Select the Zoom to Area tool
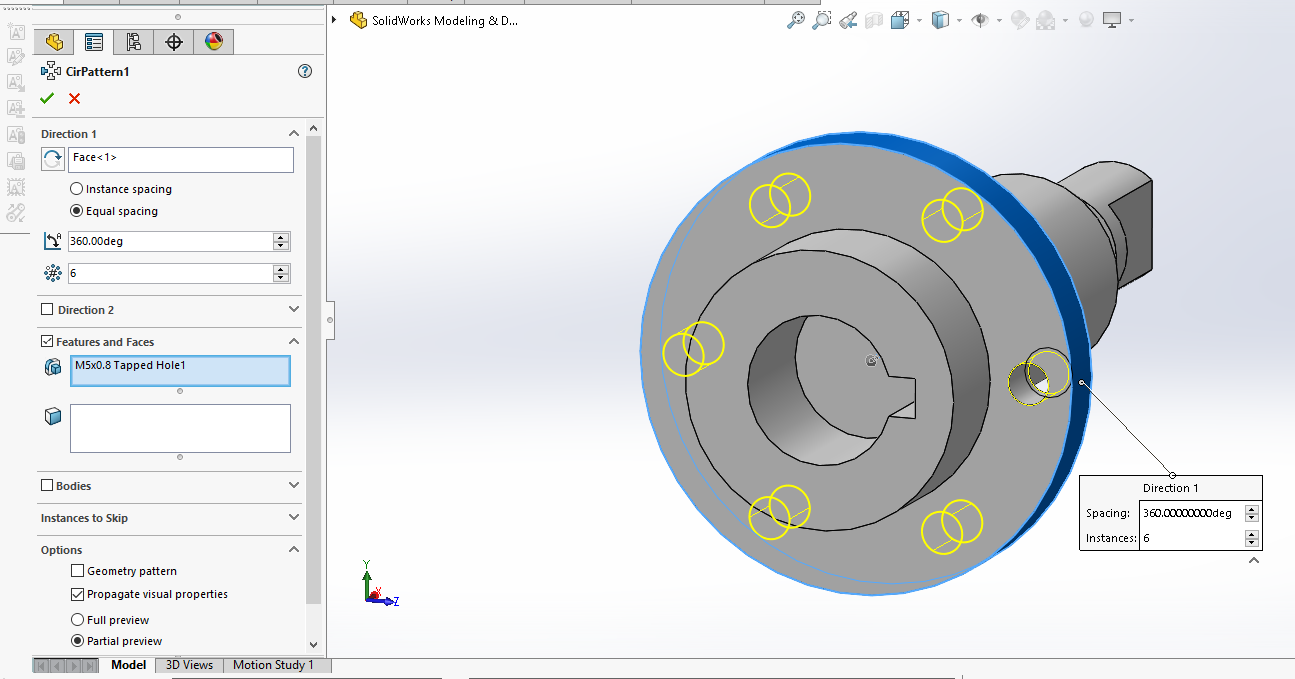This screenshot has width=1295, height=679. (x=821, y=20)
